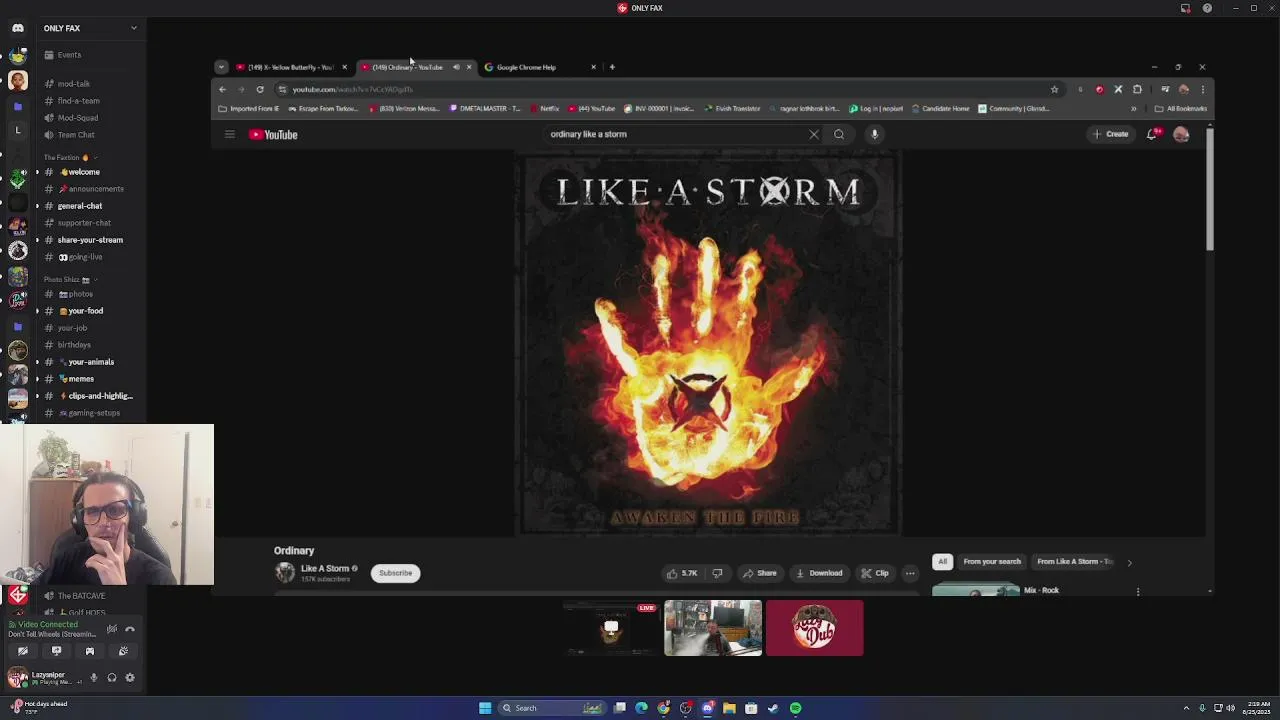Close the Ordinary - YouTube tab
This screenshot has width=1280, height=720.
click(x=468, y=67)
